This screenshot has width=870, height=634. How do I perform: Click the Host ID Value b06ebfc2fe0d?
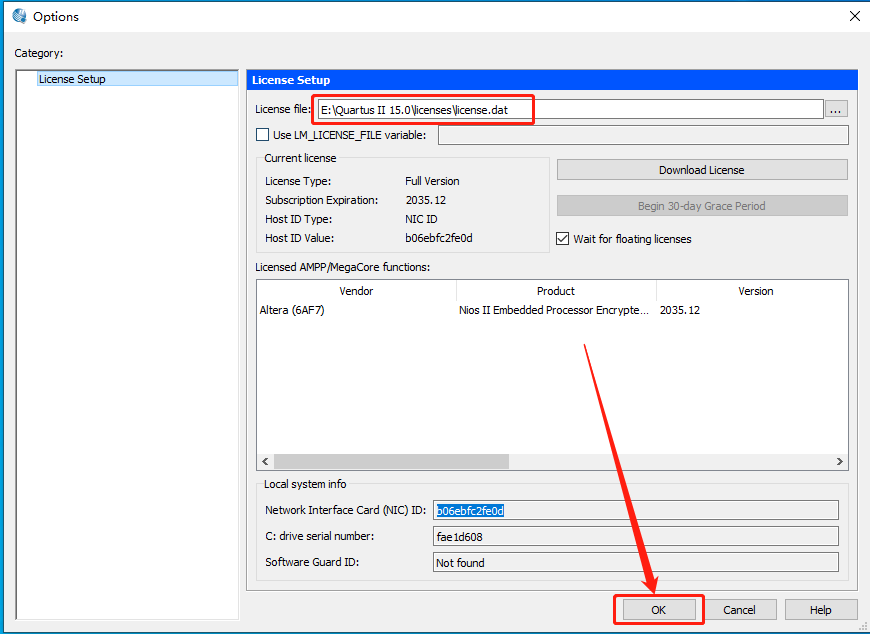click(x=439, y=238)
